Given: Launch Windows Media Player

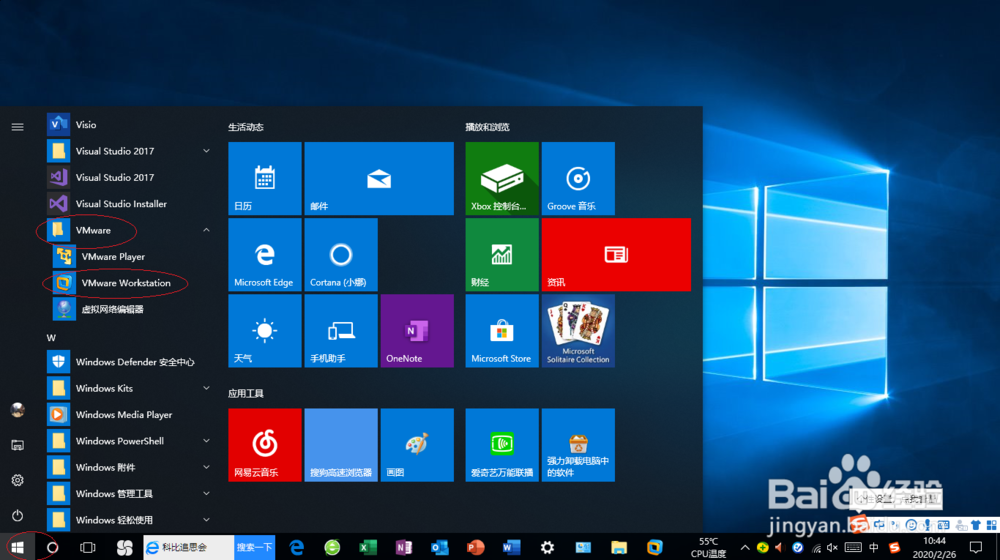Looking at the screenshot, I should point(128,415).
